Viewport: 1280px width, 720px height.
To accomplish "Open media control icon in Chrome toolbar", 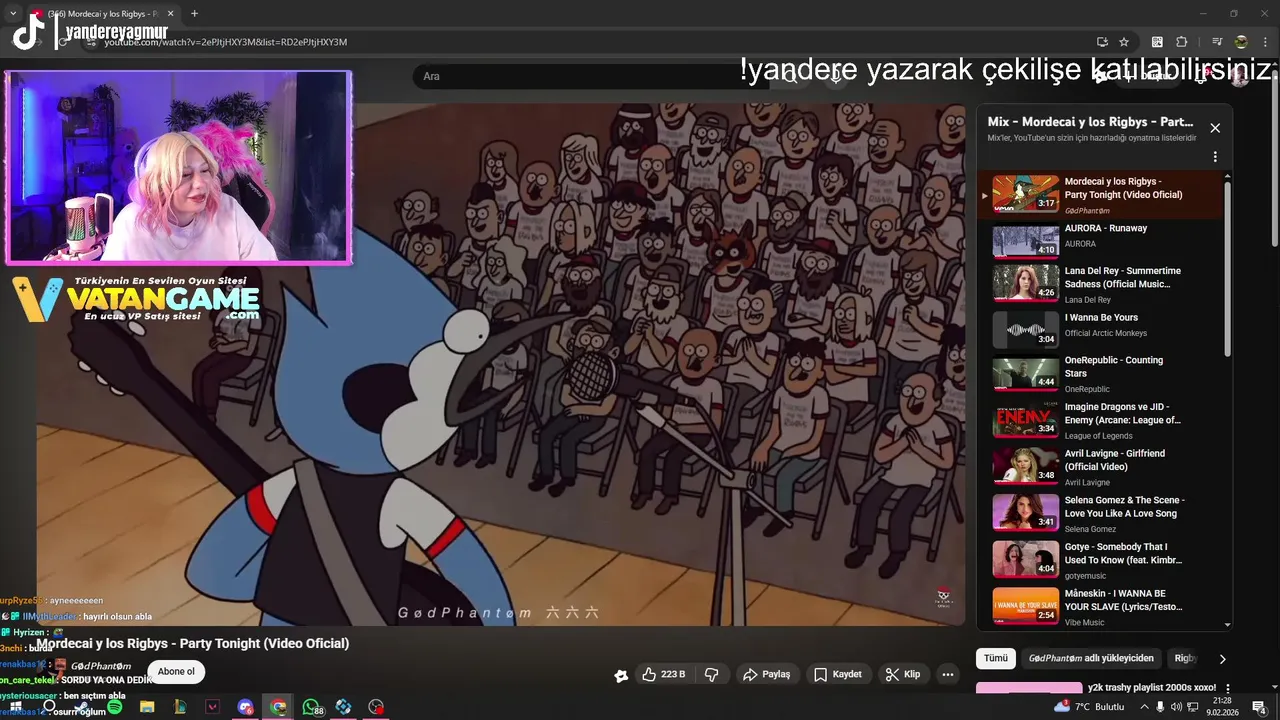I will (1217, 42).
